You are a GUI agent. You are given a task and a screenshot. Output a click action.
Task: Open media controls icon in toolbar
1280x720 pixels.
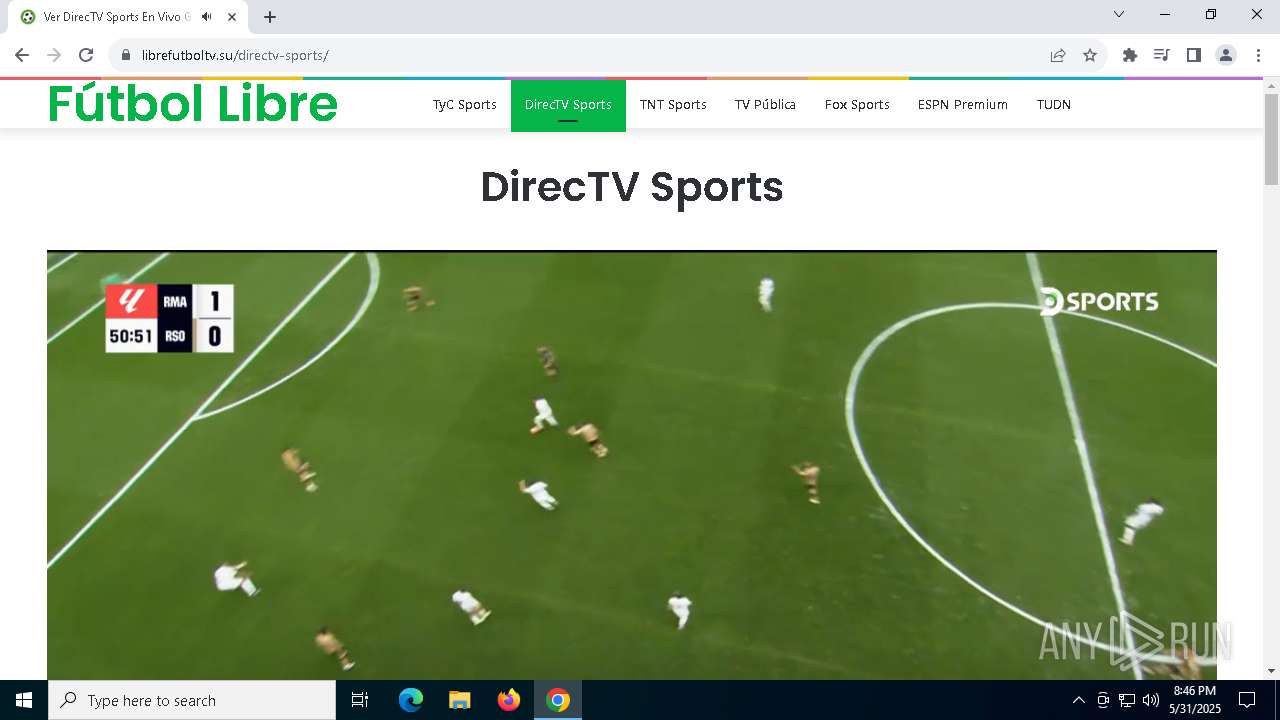[1162, 55]
